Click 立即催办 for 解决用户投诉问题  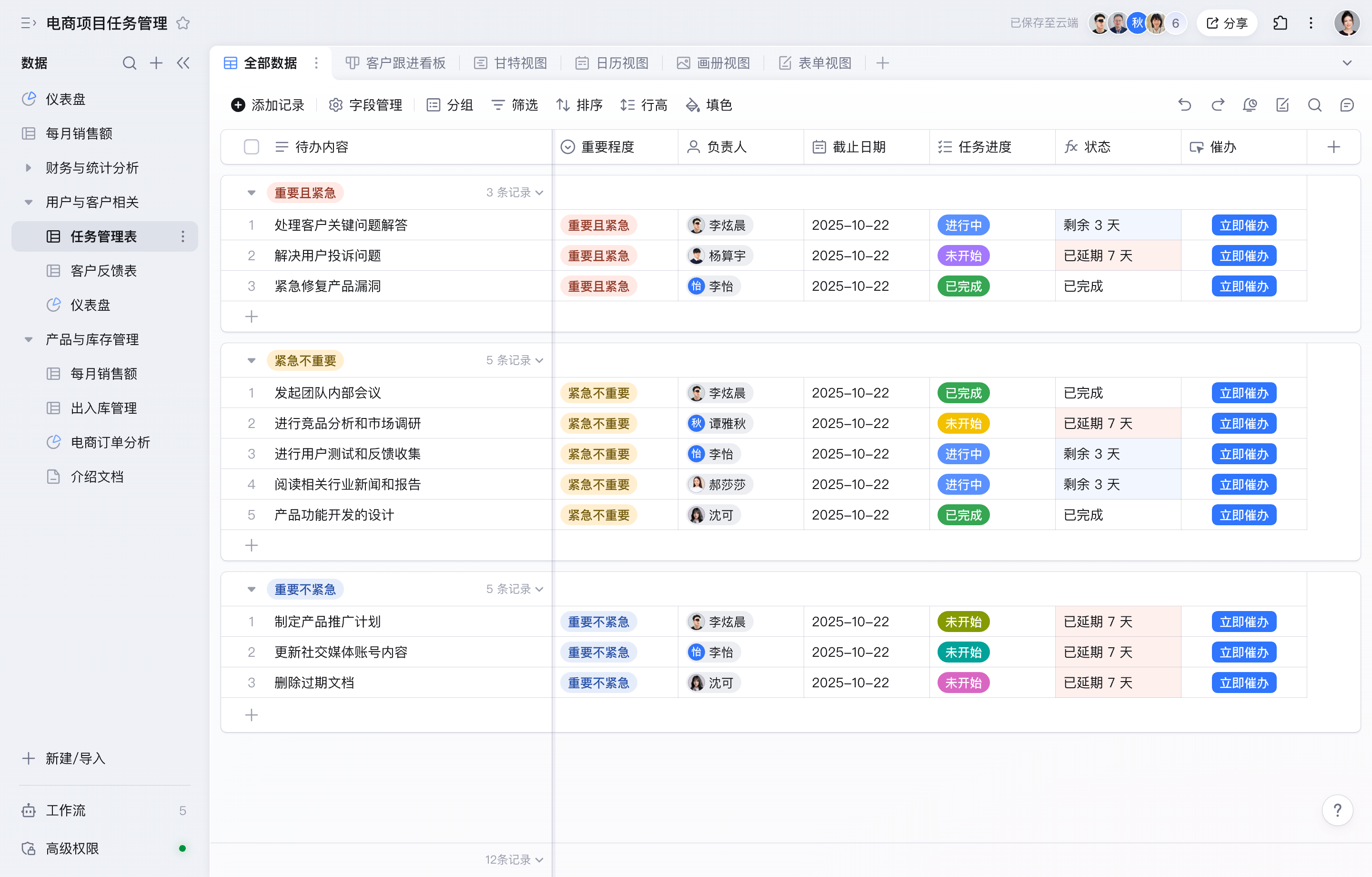click(x=1243, y=255)
